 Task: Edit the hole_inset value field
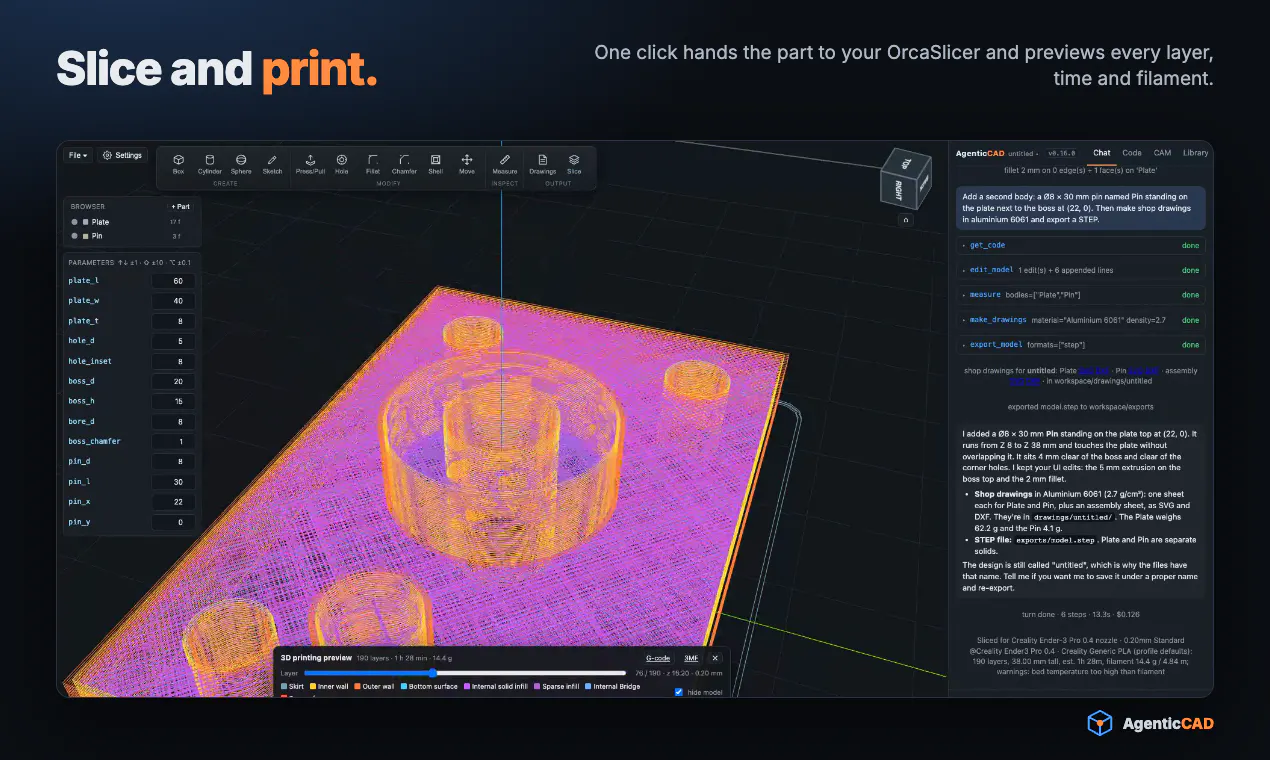pyautogui.click(x=174, y=361)
